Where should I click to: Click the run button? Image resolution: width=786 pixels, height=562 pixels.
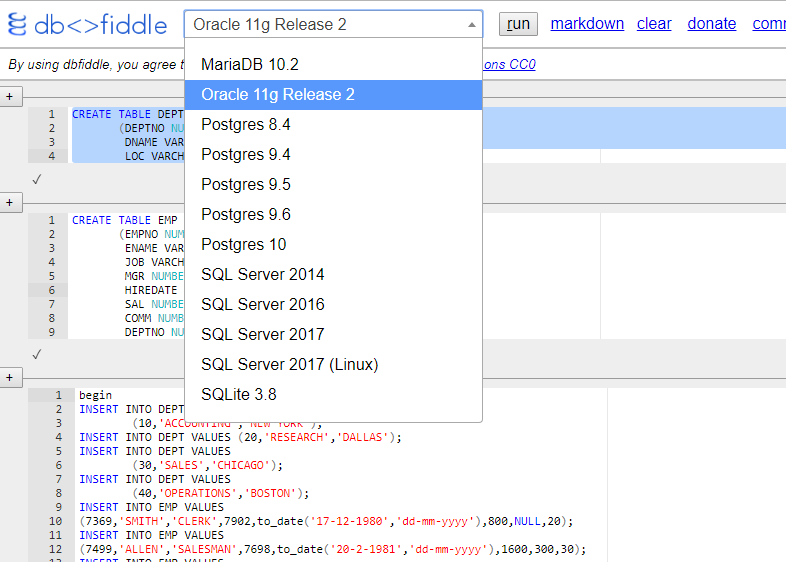[518, 24]
